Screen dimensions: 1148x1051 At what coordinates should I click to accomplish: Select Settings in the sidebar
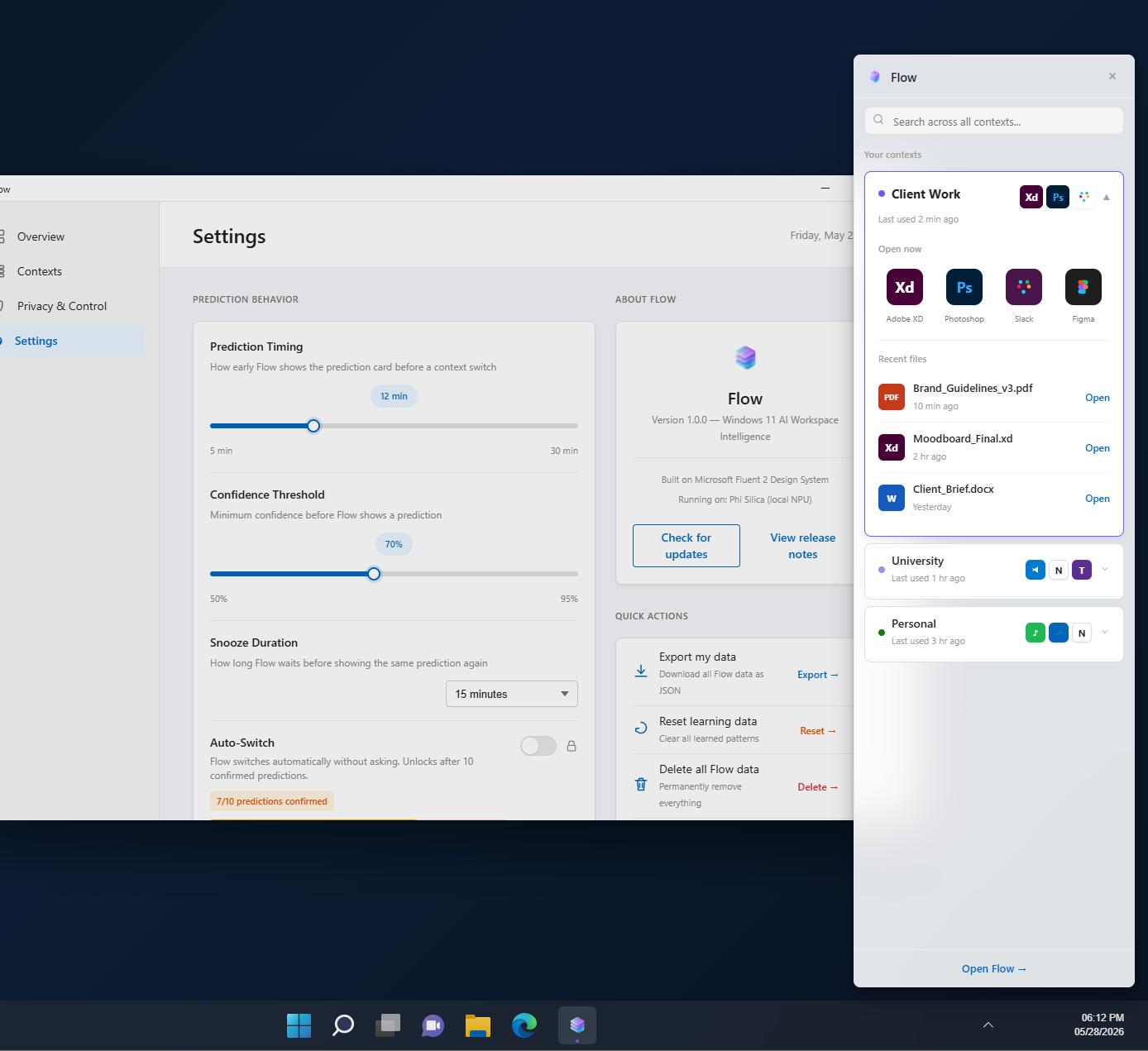click(70, 341)
